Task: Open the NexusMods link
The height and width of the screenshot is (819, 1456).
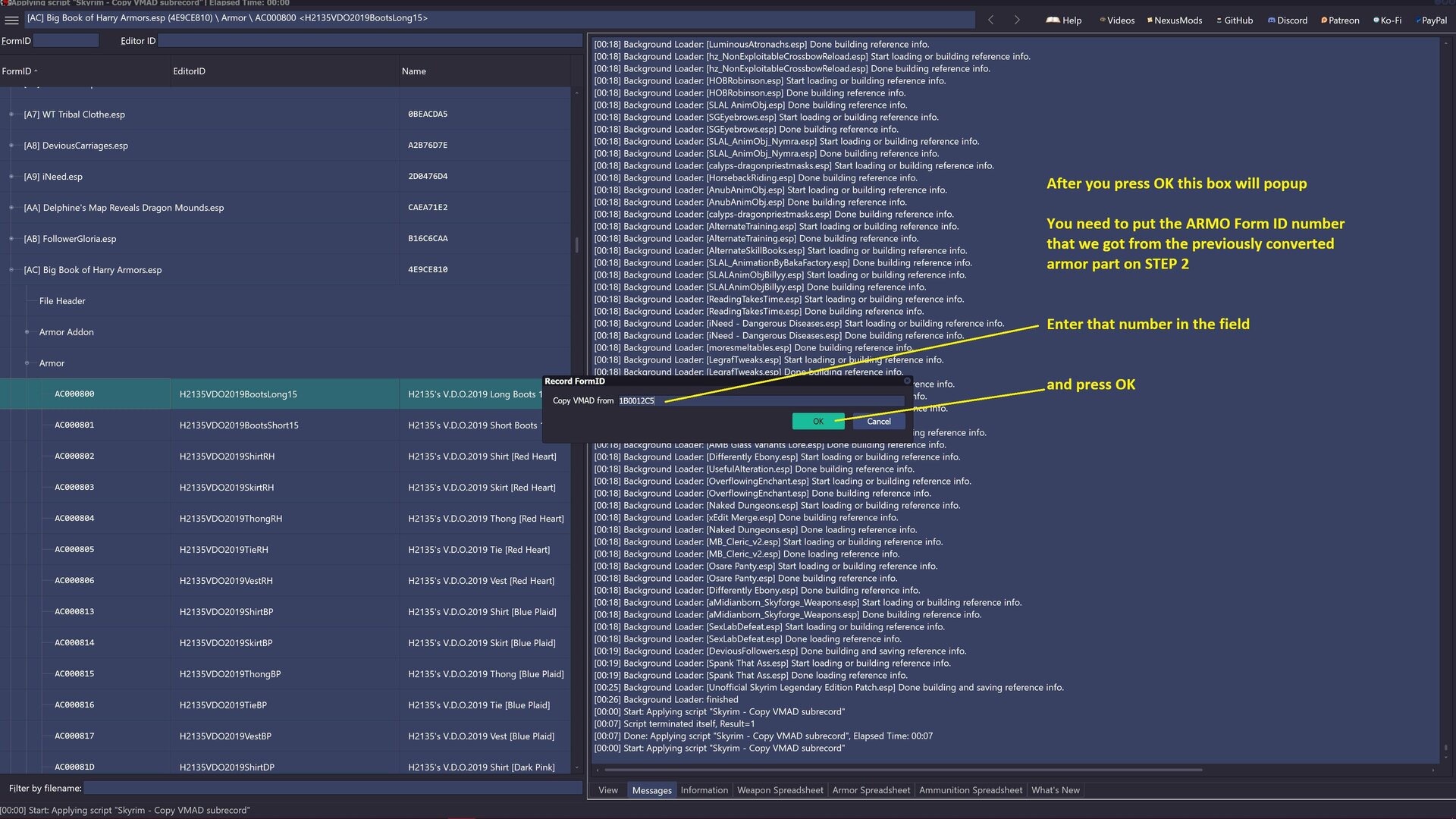Action: tap(1175, 20)
